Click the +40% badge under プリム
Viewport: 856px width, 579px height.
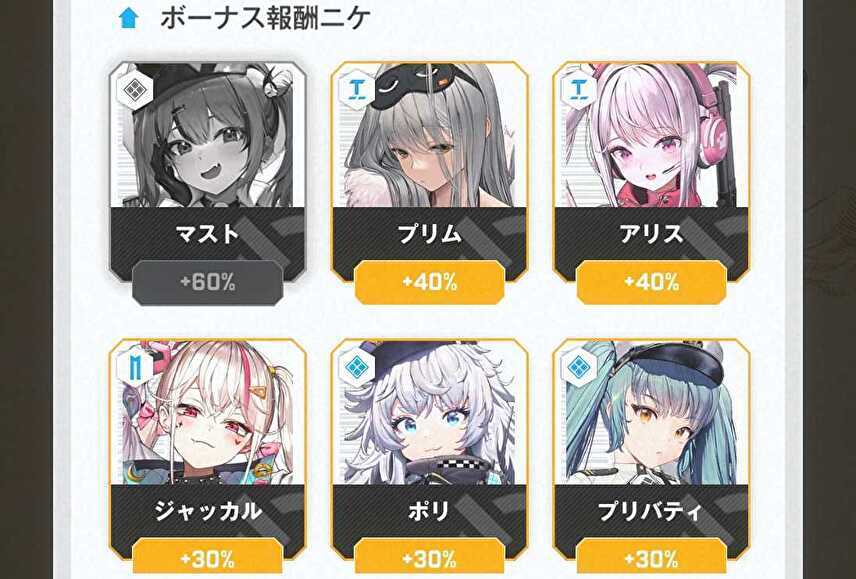[x=430, y=283]
